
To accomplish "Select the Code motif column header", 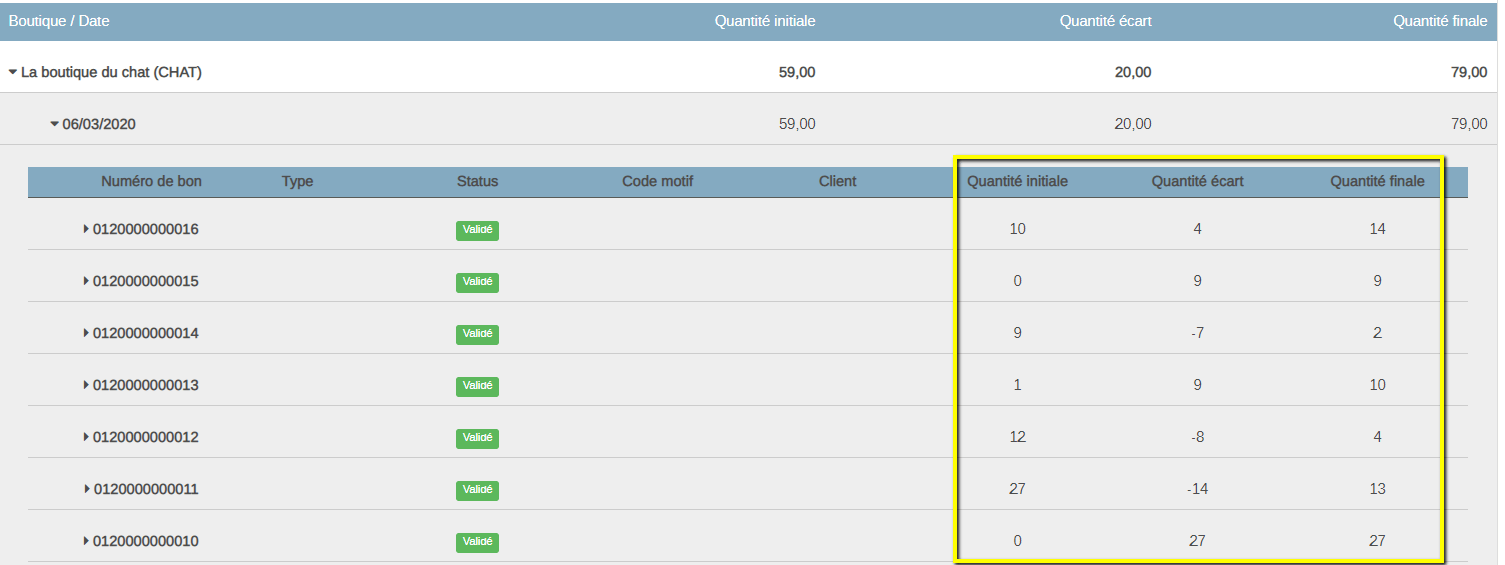I will click(657, 182).
